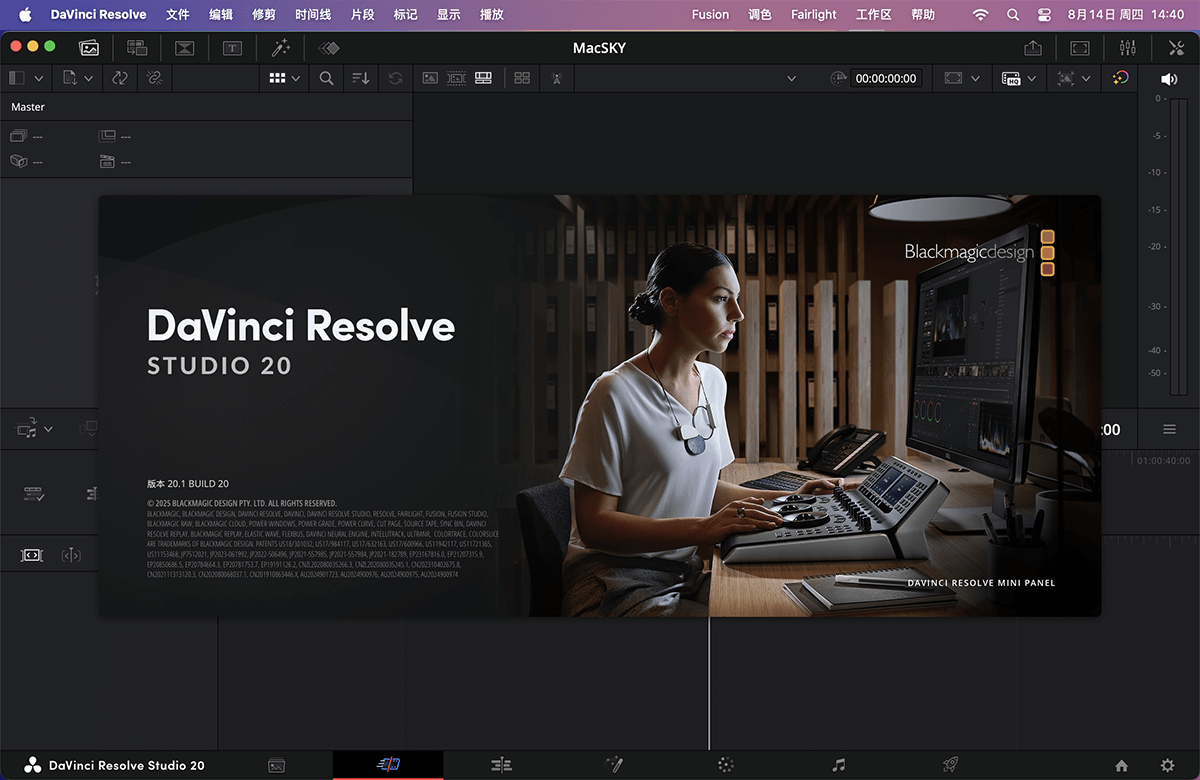
Task: Switch to the Edit page
Action: (502, 765)
